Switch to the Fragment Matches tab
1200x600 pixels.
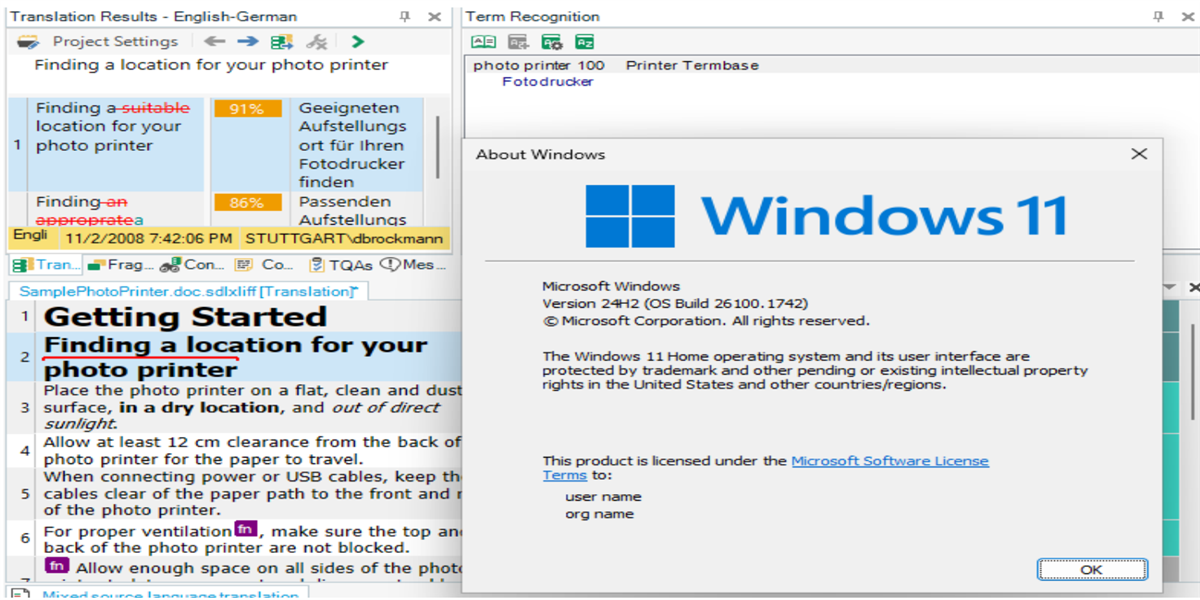click(x=119, y=265)
